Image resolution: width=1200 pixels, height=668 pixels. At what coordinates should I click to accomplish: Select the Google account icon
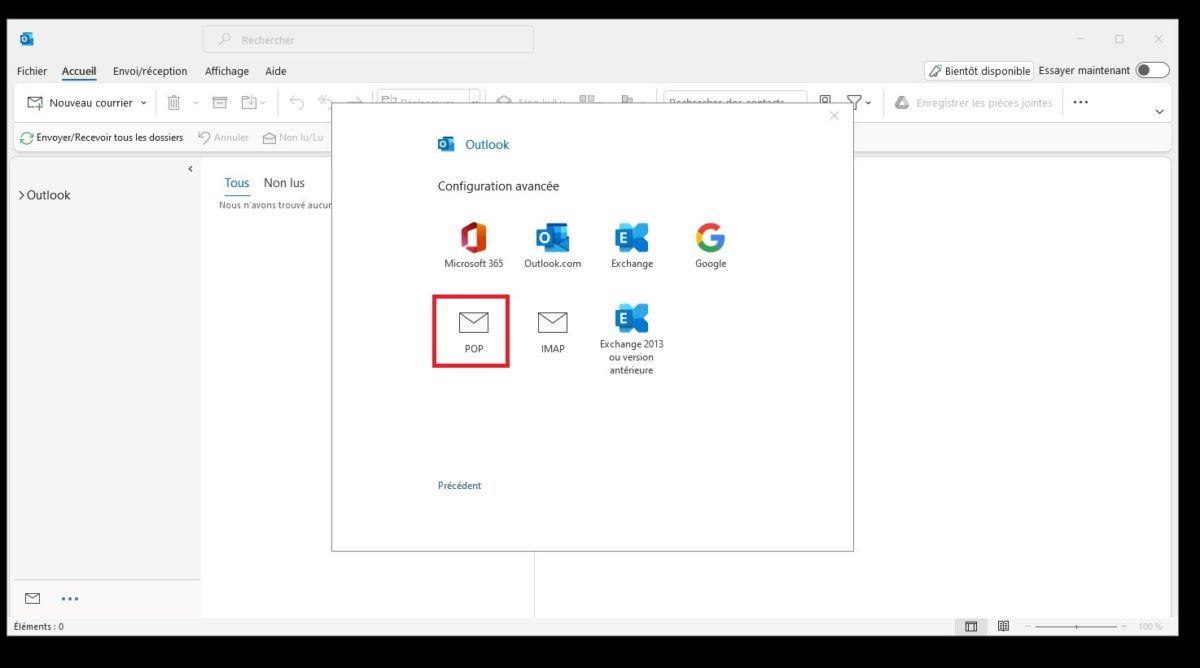point(710,238)
